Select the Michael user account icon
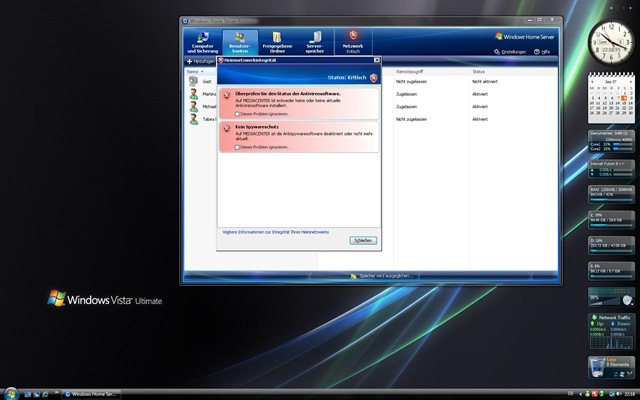Viewport: 640px width, 400px height. pyautogui.click(x=193, y=107)
